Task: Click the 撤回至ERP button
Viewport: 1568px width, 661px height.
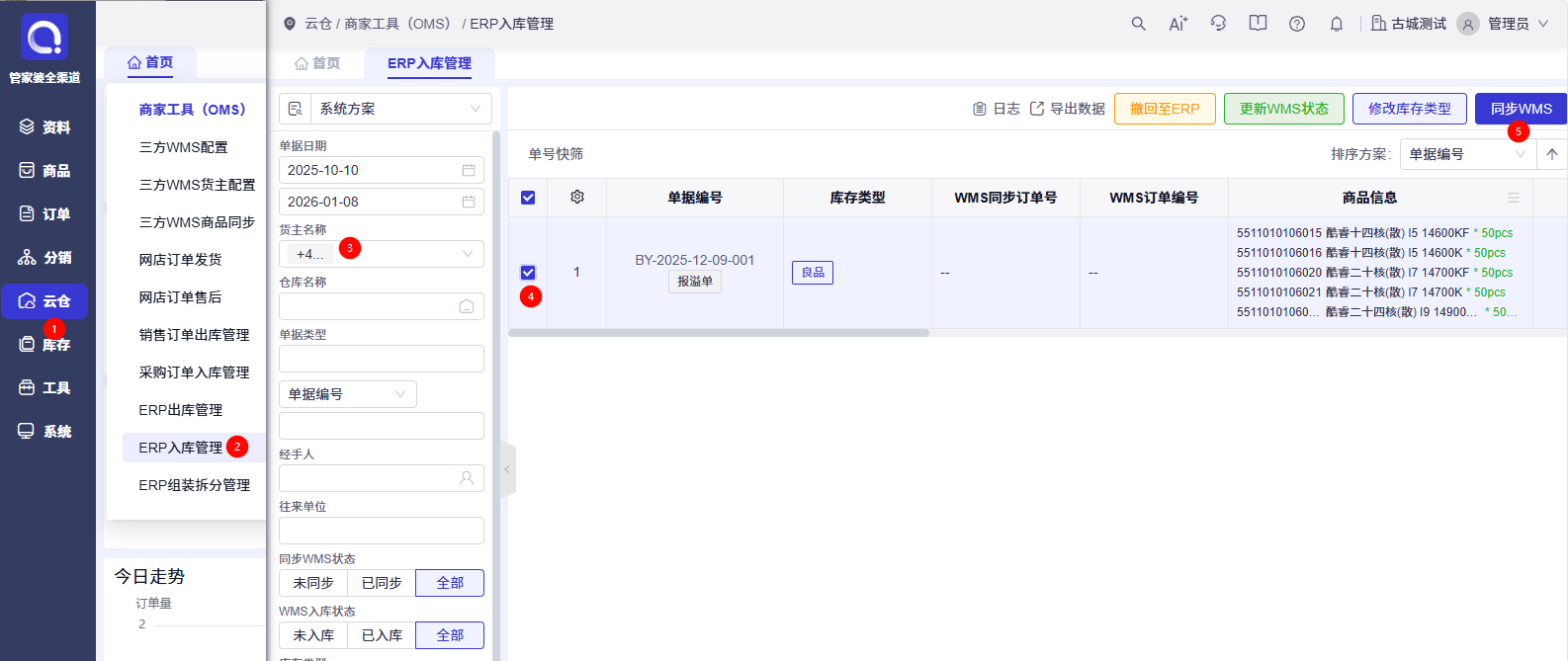Action: [1165, 109]
